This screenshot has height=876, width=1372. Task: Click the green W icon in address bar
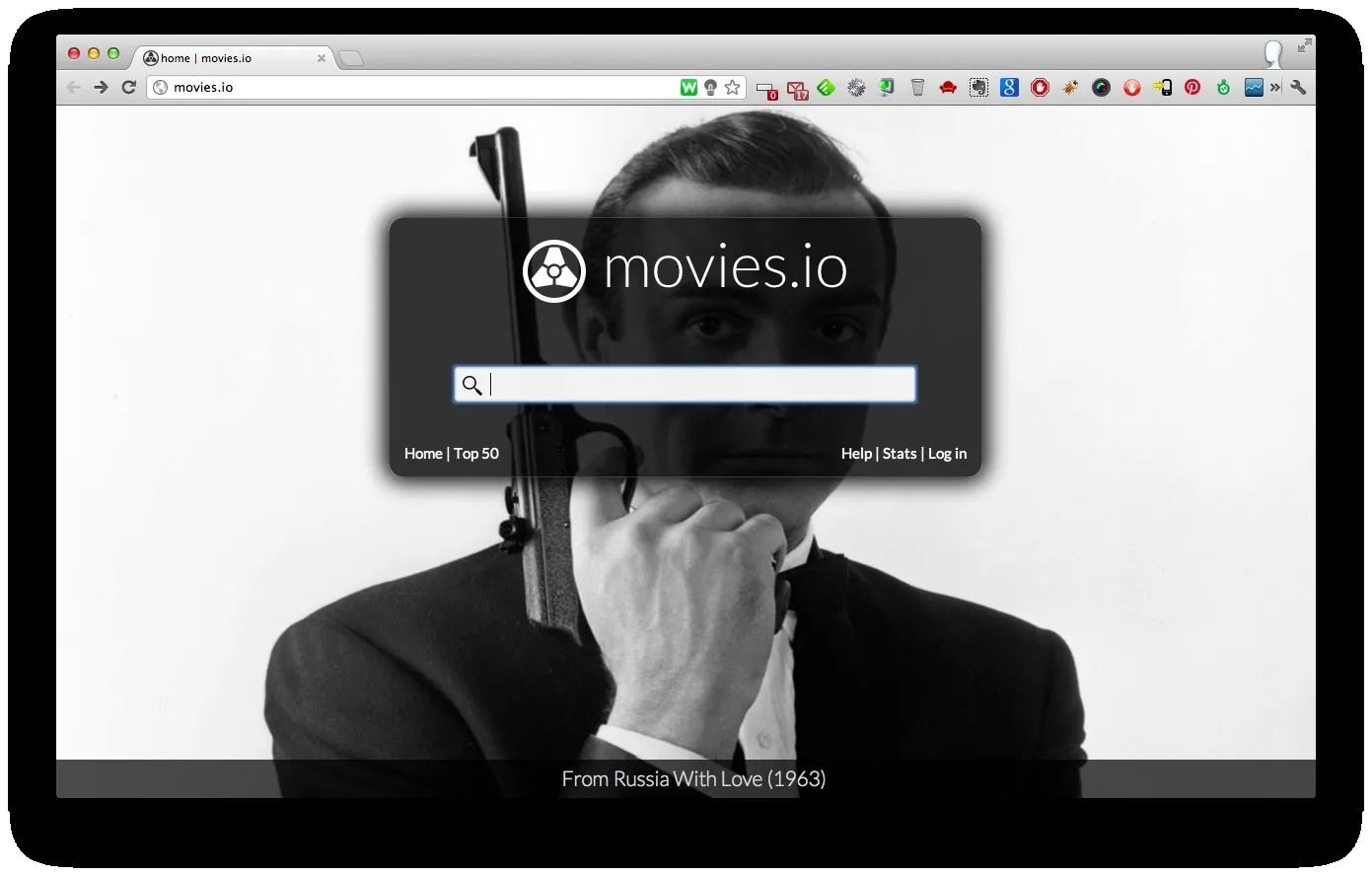coord(688,88)
